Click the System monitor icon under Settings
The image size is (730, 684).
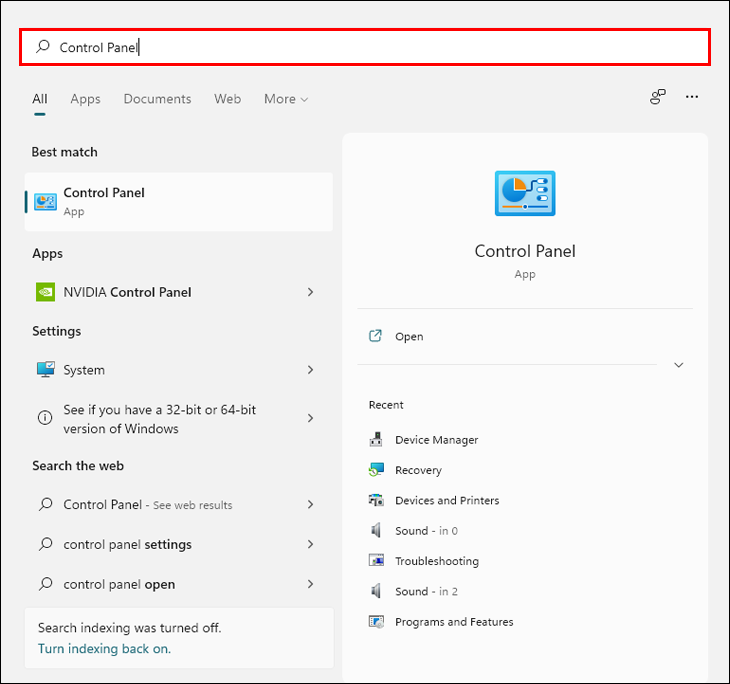point(46,370)
